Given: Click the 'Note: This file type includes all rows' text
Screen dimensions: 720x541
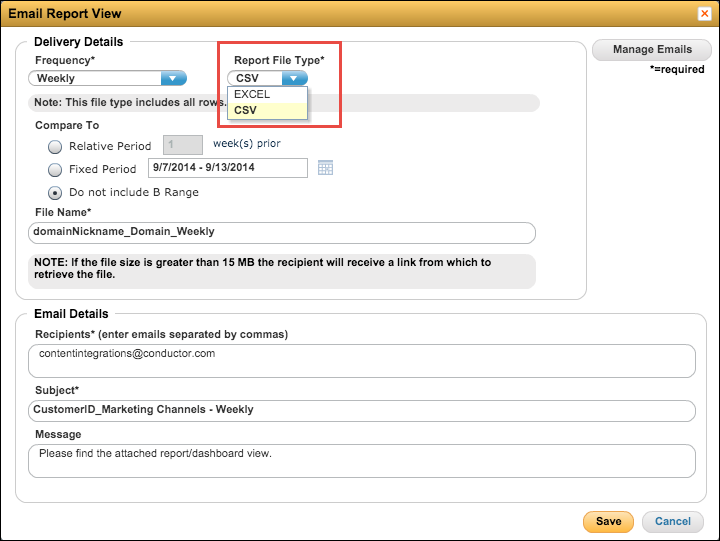Looking at the screenshot, I should 130,102.
